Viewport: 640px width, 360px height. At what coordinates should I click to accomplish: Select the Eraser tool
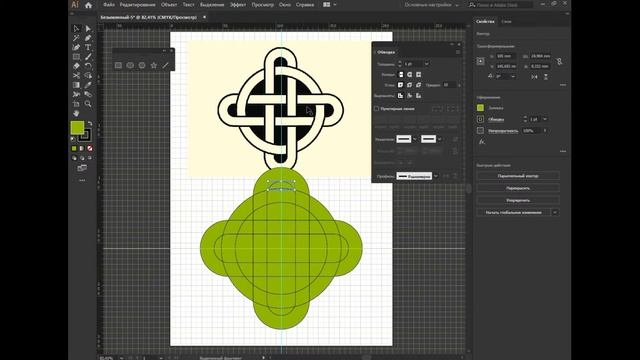click(76, 66)
